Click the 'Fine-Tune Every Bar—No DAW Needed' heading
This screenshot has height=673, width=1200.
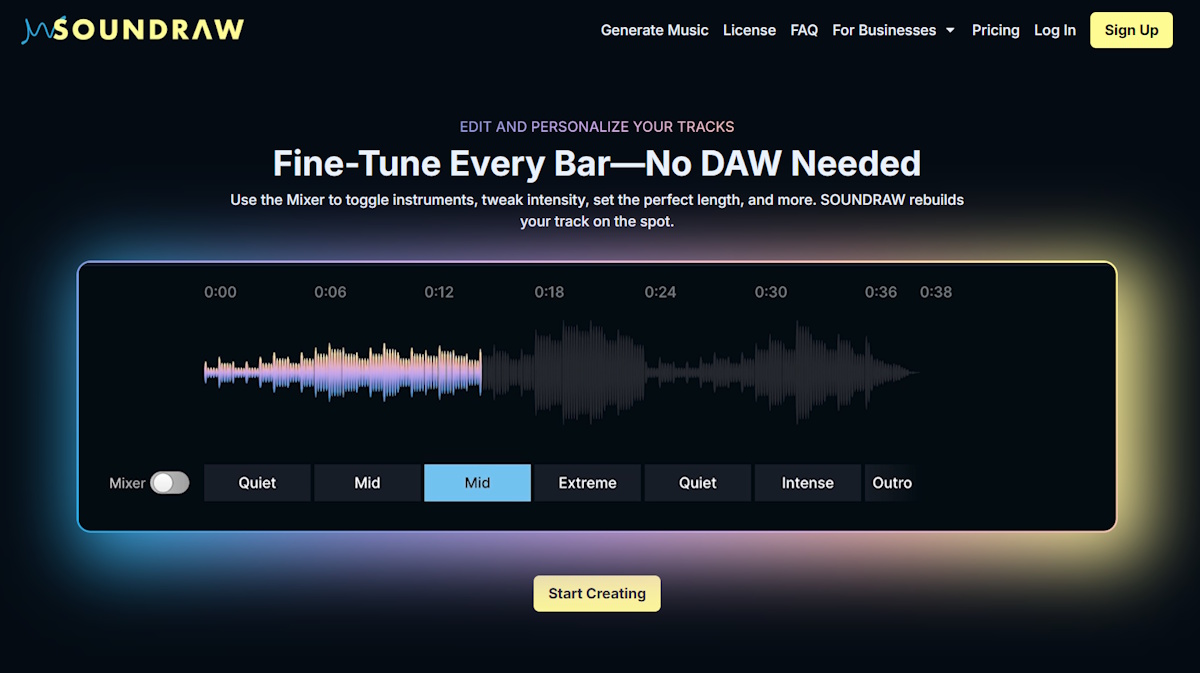pos(597,162)
